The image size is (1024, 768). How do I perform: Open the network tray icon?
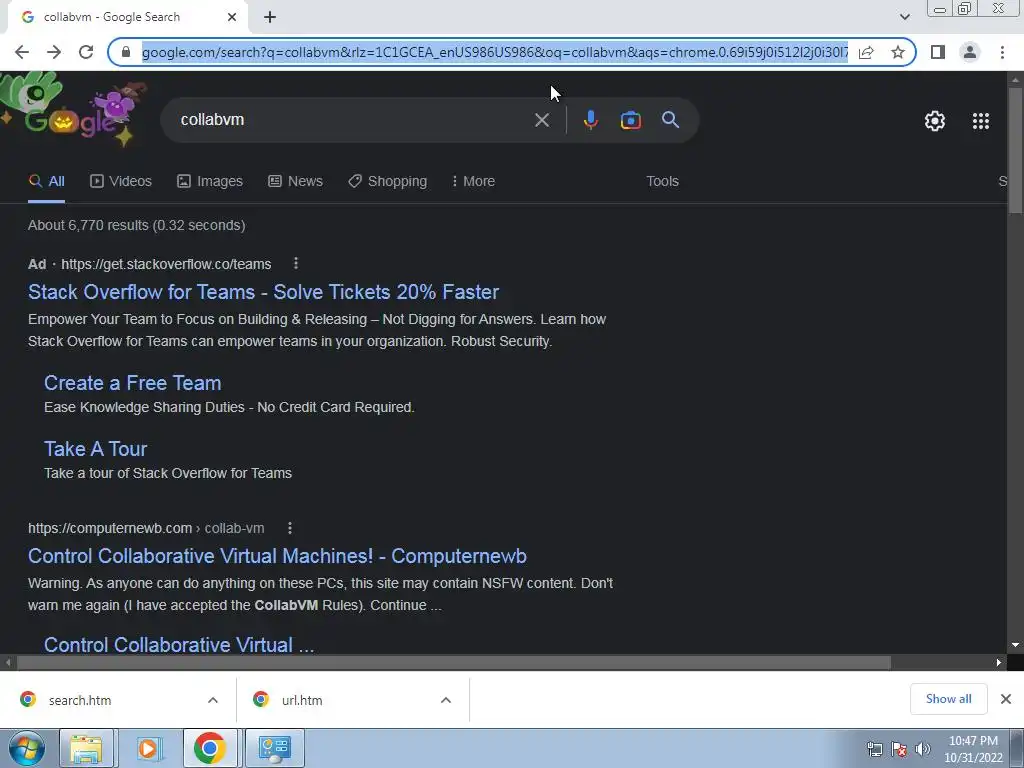874,749
